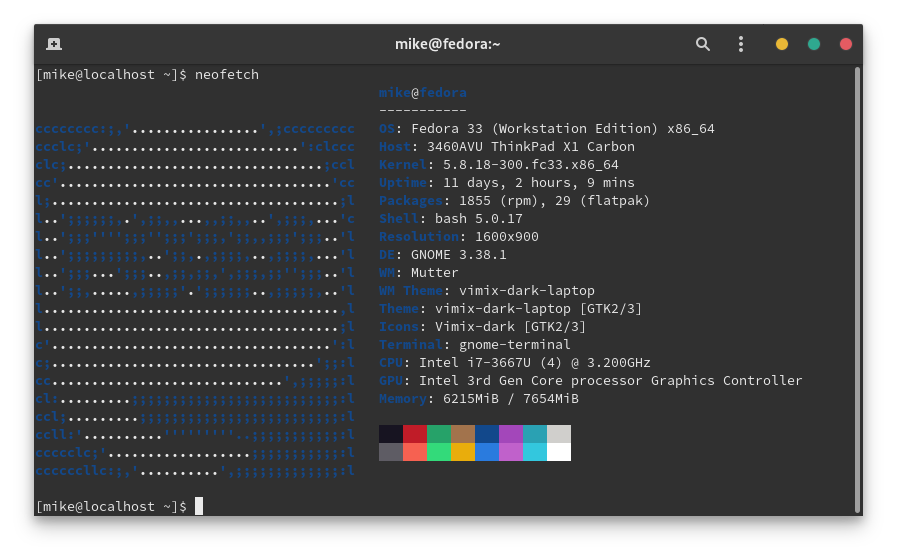
Task: Click the mike@fedora:~ window title
Action: click(447, 44)
